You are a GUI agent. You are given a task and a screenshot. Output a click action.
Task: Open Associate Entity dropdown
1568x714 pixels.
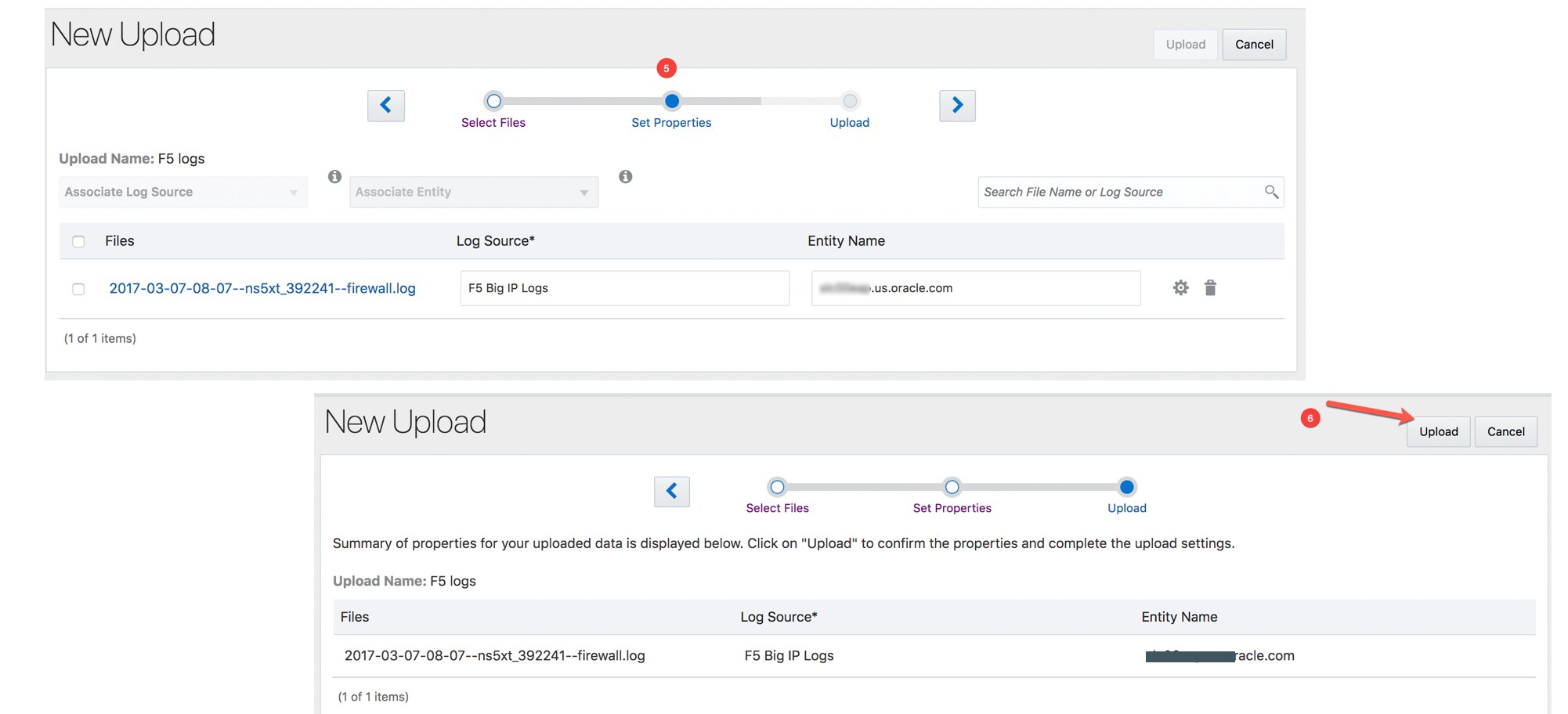[473, 193]
